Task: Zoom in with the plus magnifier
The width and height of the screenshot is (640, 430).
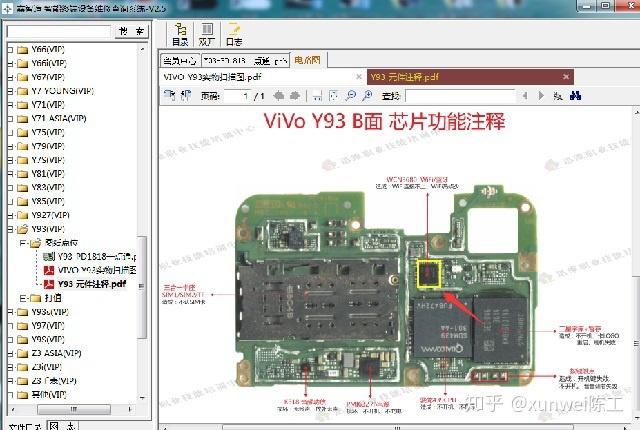Action: tap(367, 96)
